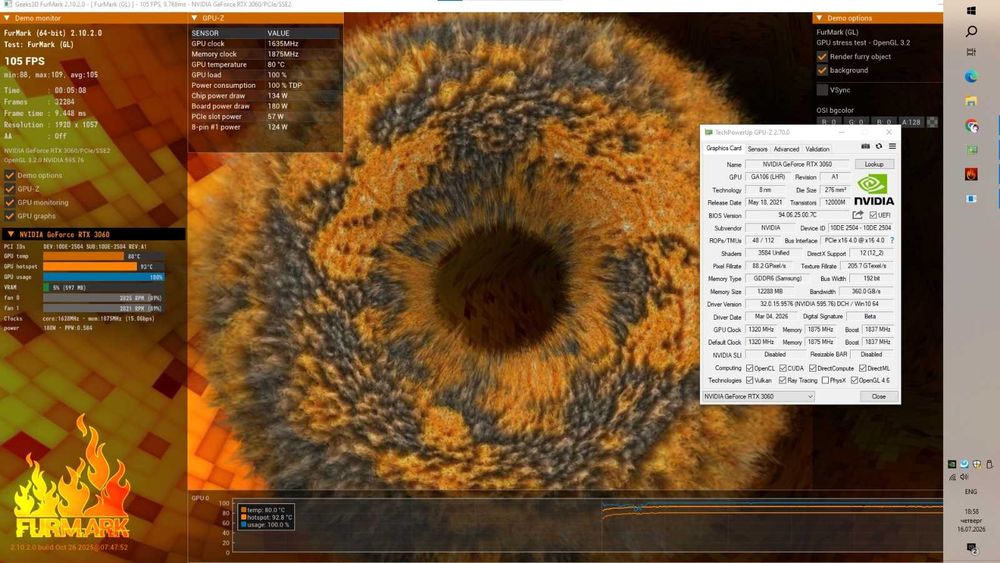
Task: Uncheck the background checkbox in Demo options
Action: coord(822,70)
